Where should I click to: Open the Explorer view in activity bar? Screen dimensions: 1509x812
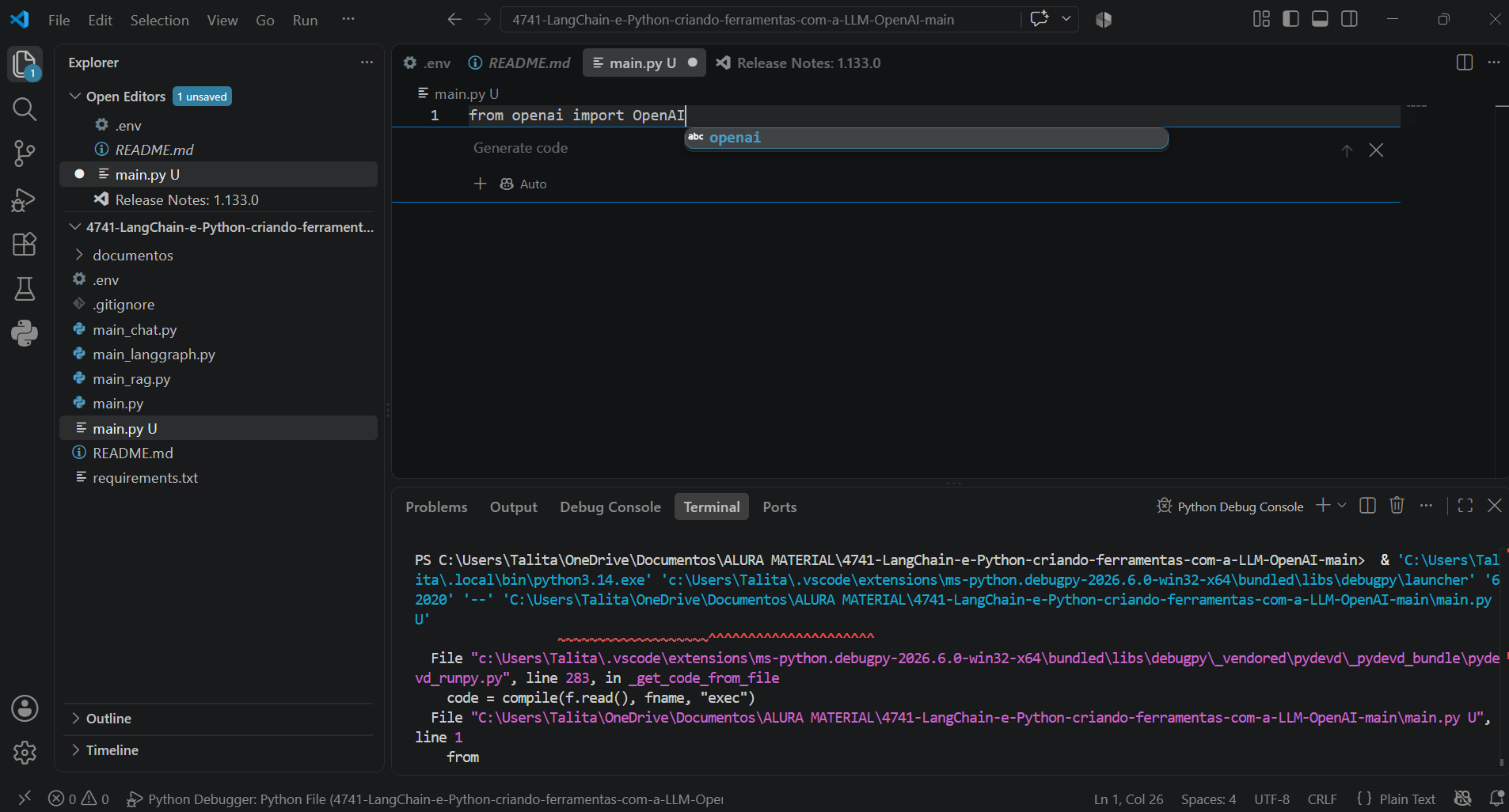[x=25, y=64]
